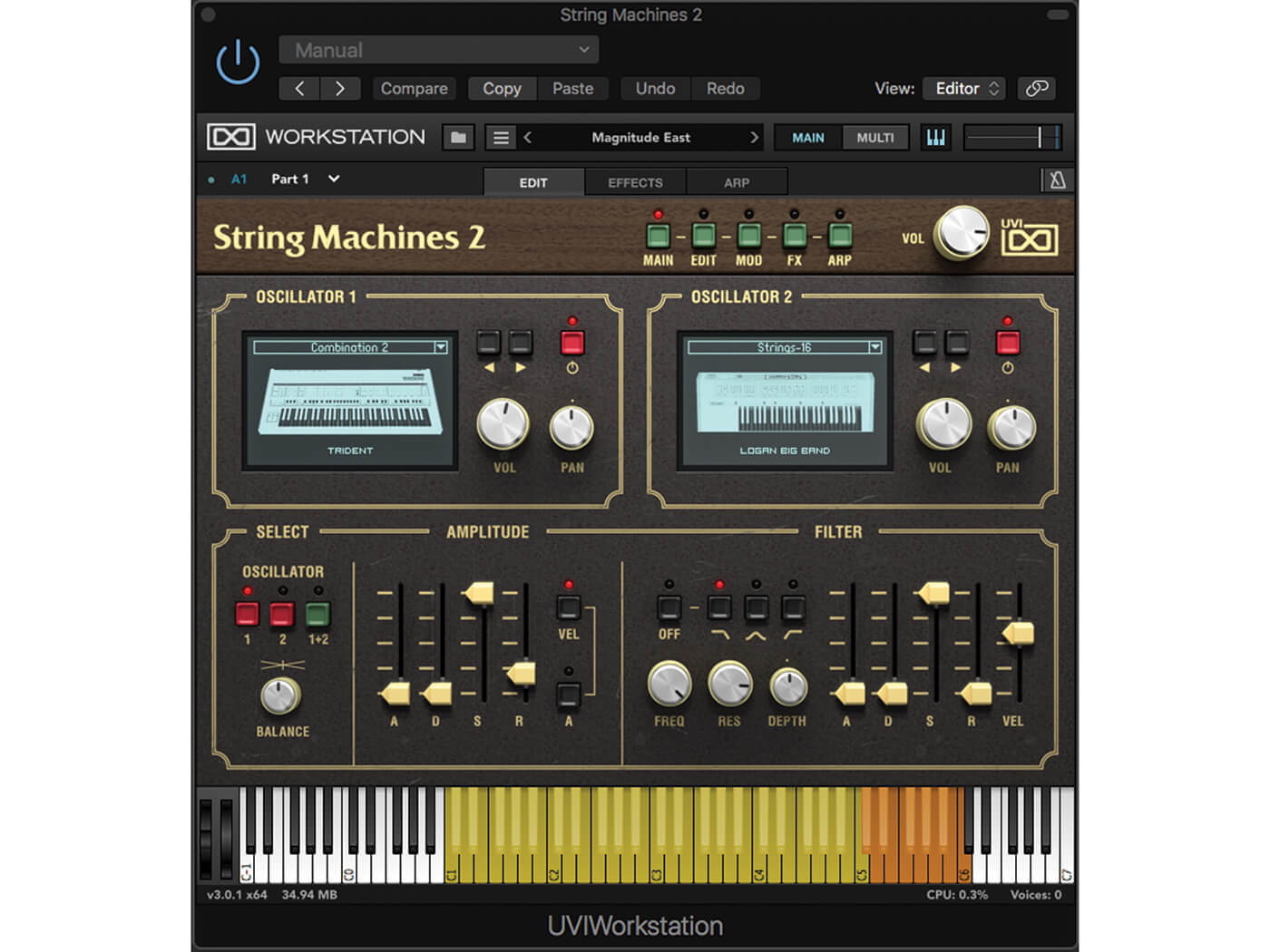Toggle the plugin power bypass icon
This screenshot has height=952, width=1270.
tap(238, 62)
